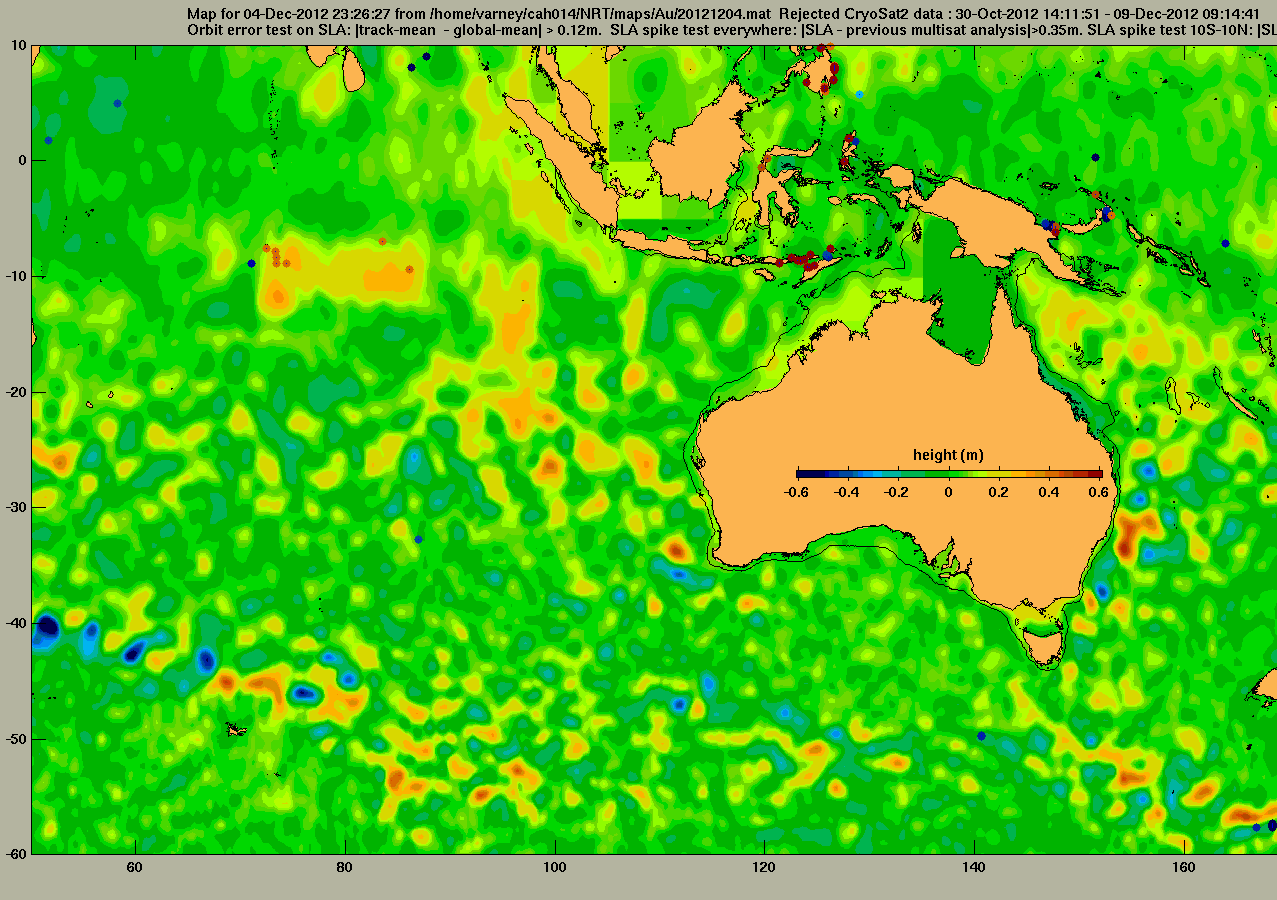
Task: Click the longitude axis label 140
Action: (x=974, y=868)
